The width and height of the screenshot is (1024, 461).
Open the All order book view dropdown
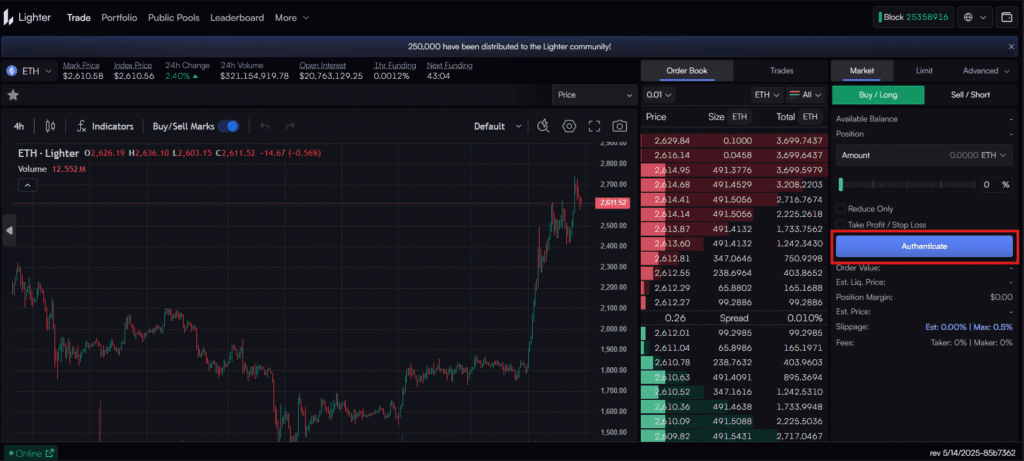point(807,95)
